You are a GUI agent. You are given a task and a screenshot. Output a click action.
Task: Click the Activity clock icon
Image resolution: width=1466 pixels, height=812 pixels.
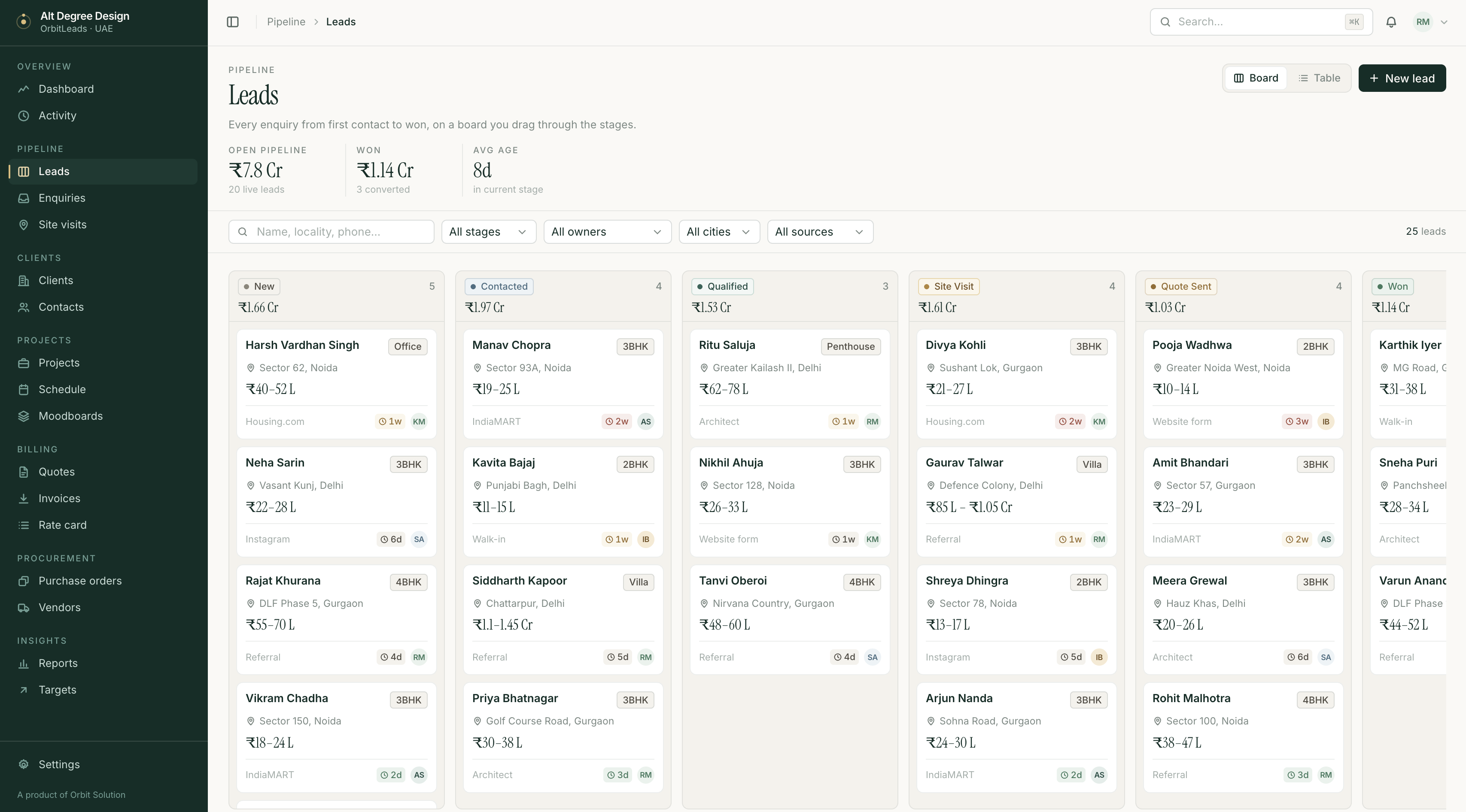tap(23, 115)
